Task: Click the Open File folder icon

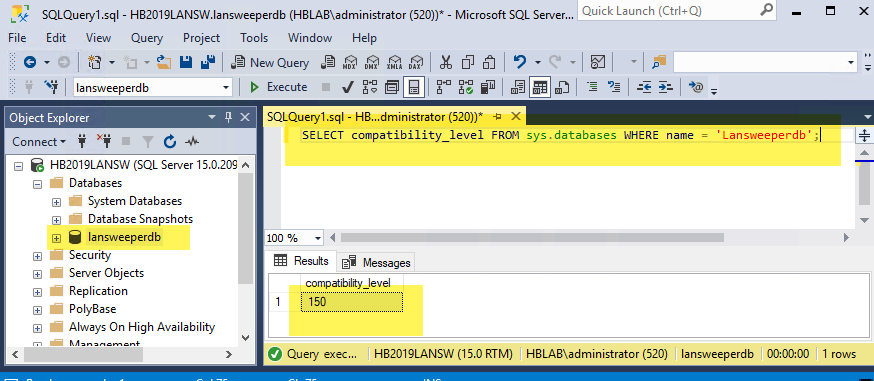Action: click(163, 62)
